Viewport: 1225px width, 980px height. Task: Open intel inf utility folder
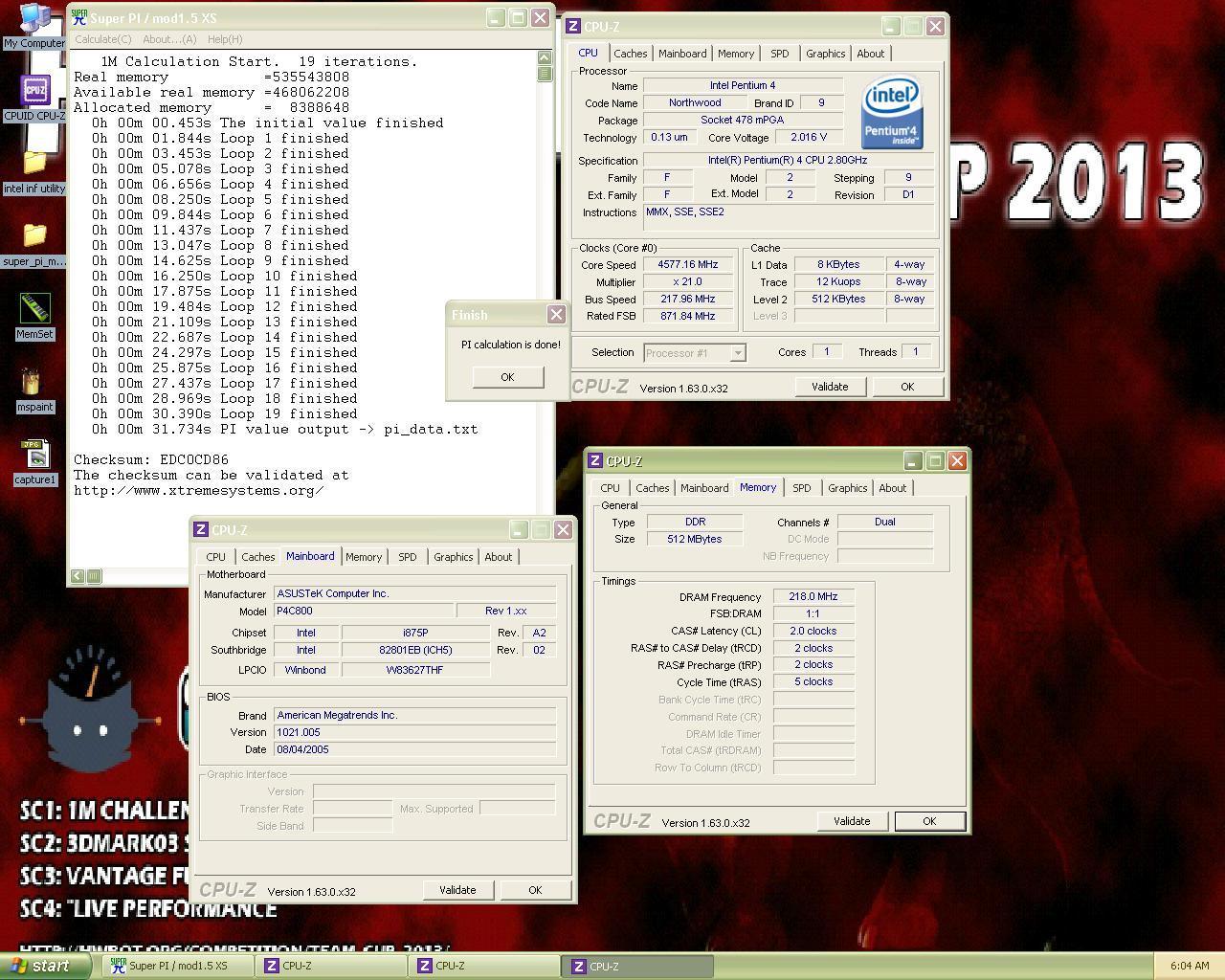click(x=34, y=172)
